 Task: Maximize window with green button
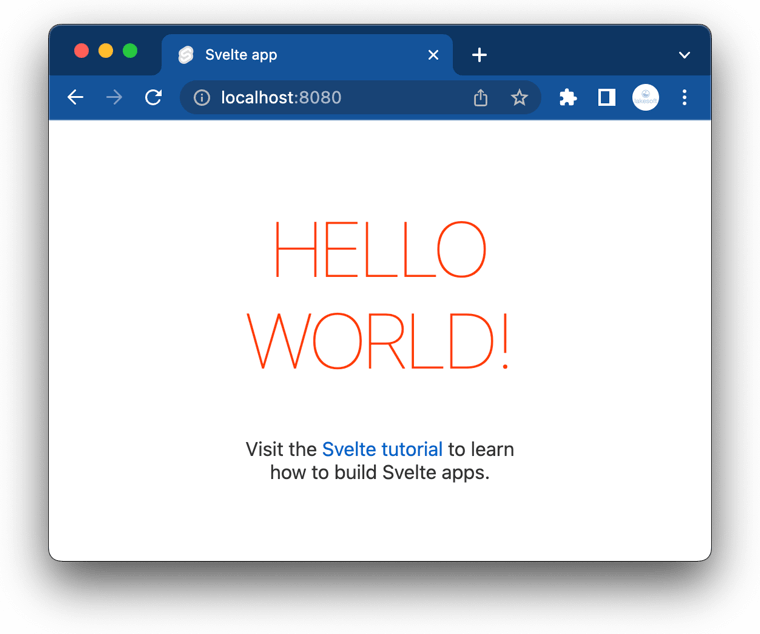pos(130,50)
